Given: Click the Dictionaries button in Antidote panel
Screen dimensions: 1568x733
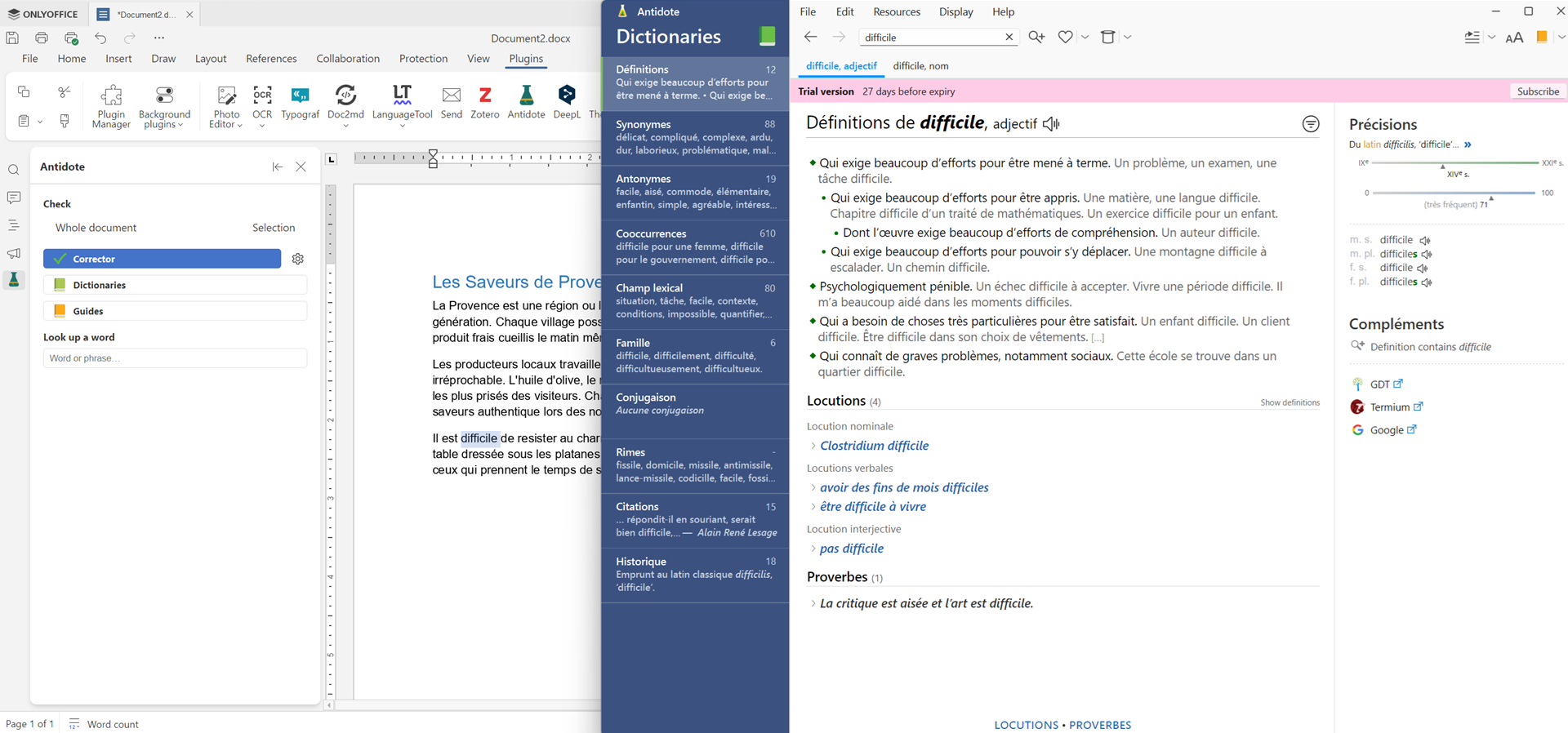Looking at the screenshot, I should pyautogui.click(x=175, y=285).
